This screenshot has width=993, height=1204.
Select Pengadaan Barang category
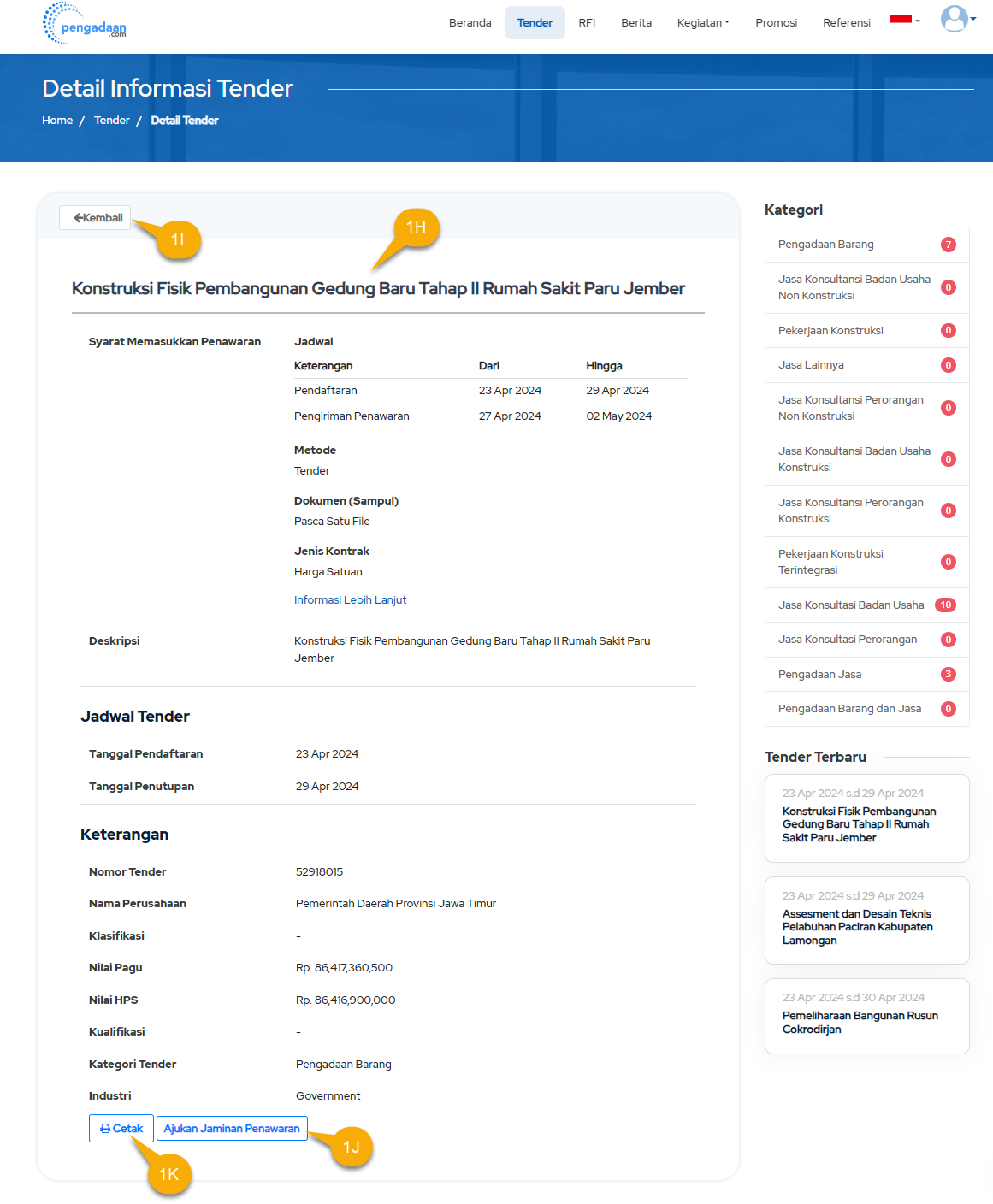pyautogui.click(x=867, y=245)
